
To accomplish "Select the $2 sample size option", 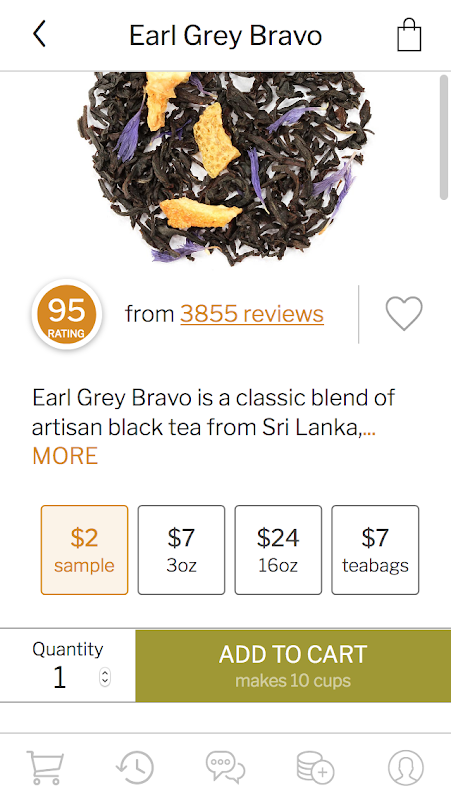I will point(84,550).
